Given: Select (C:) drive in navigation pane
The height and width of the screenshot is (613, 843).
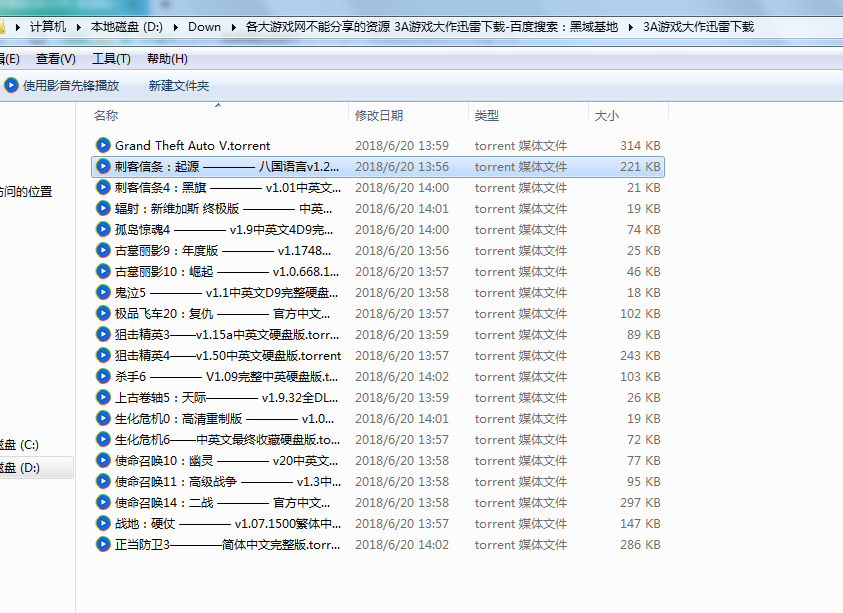Looking at the screenshot, I should click(x=19, y=445).
